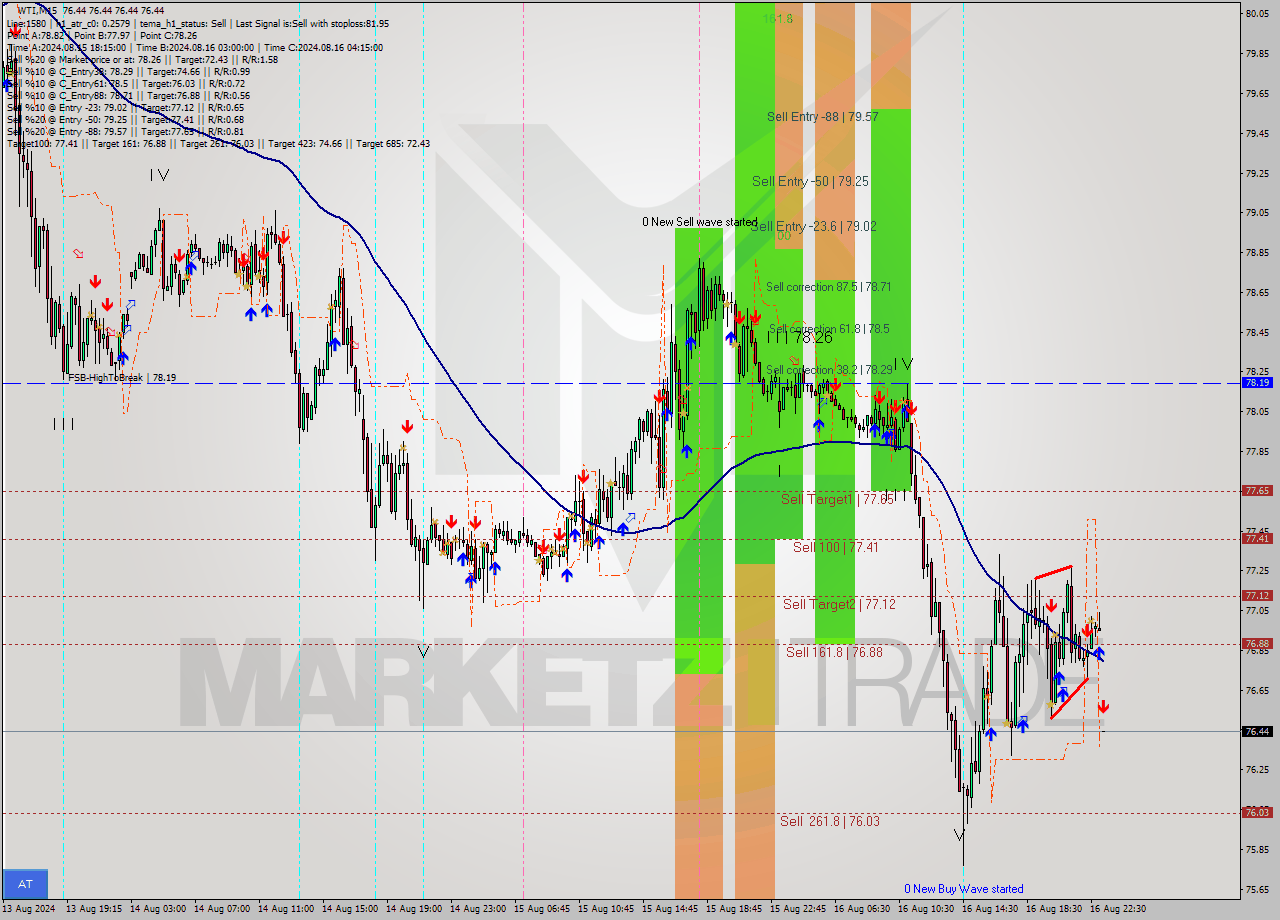Select the 'Sell 261.8 | 76.03' label
This screenshot has width=1280, height=920.
click(830, 822)
